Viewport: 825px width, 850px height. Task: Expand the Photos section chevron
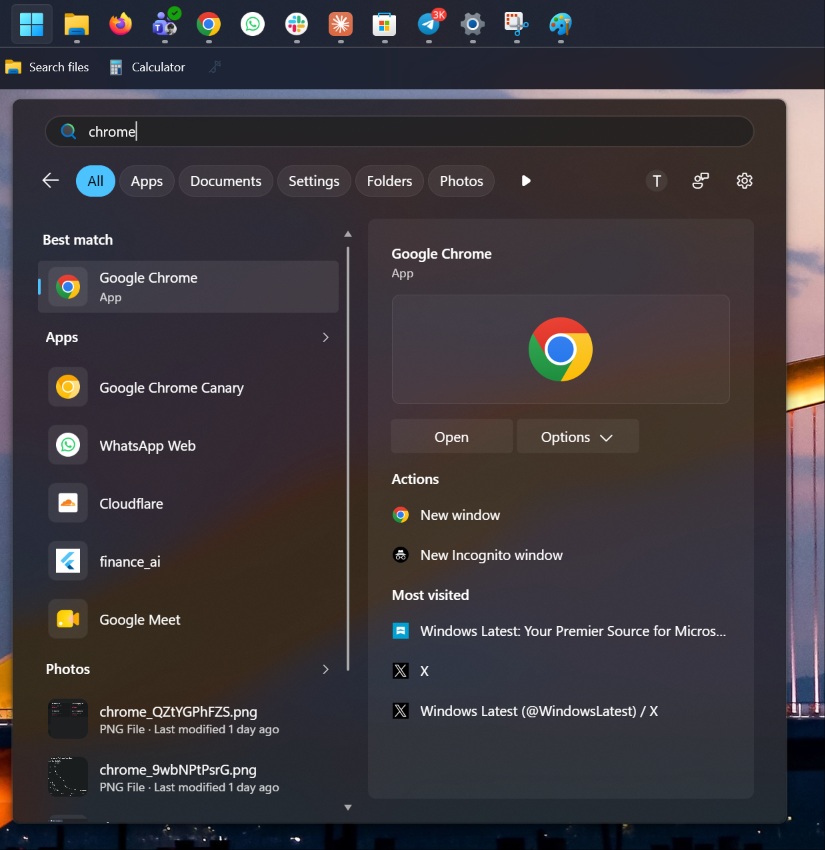pyautogui.click(x=325, y=669)
